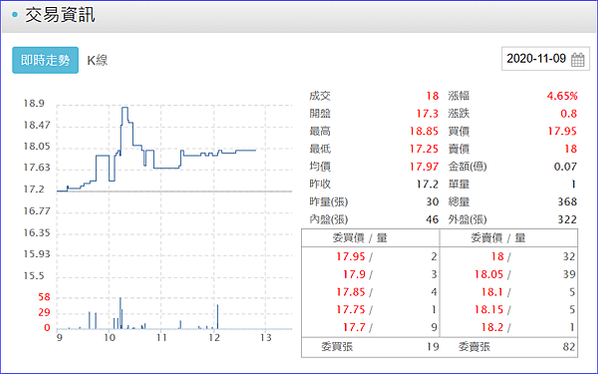Select the 最高 value 18.85
The width and height of the screenshot is (598, 374).
(x=424, y=131)
